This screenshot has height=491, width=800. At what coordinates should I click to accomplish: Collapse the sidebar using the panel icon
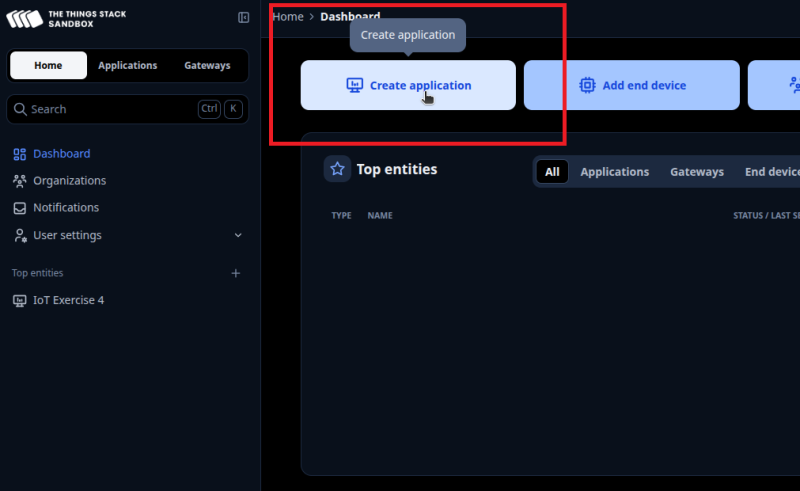[243, 17]
